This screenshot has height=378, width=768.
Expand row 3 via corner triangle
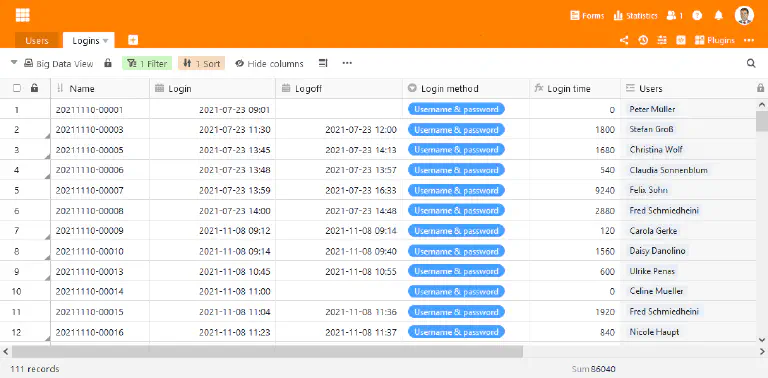pos(48,156)
